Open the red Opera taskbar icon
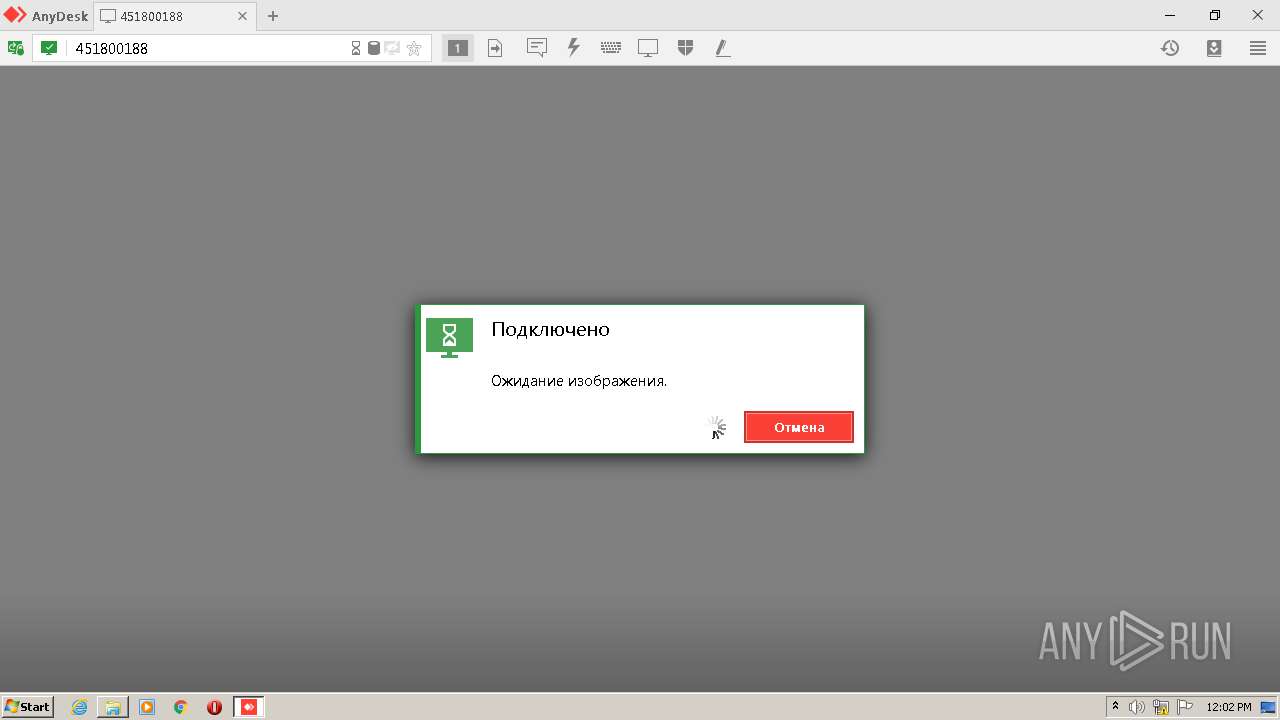The image size is (1280, 720). tap(214, 707)
